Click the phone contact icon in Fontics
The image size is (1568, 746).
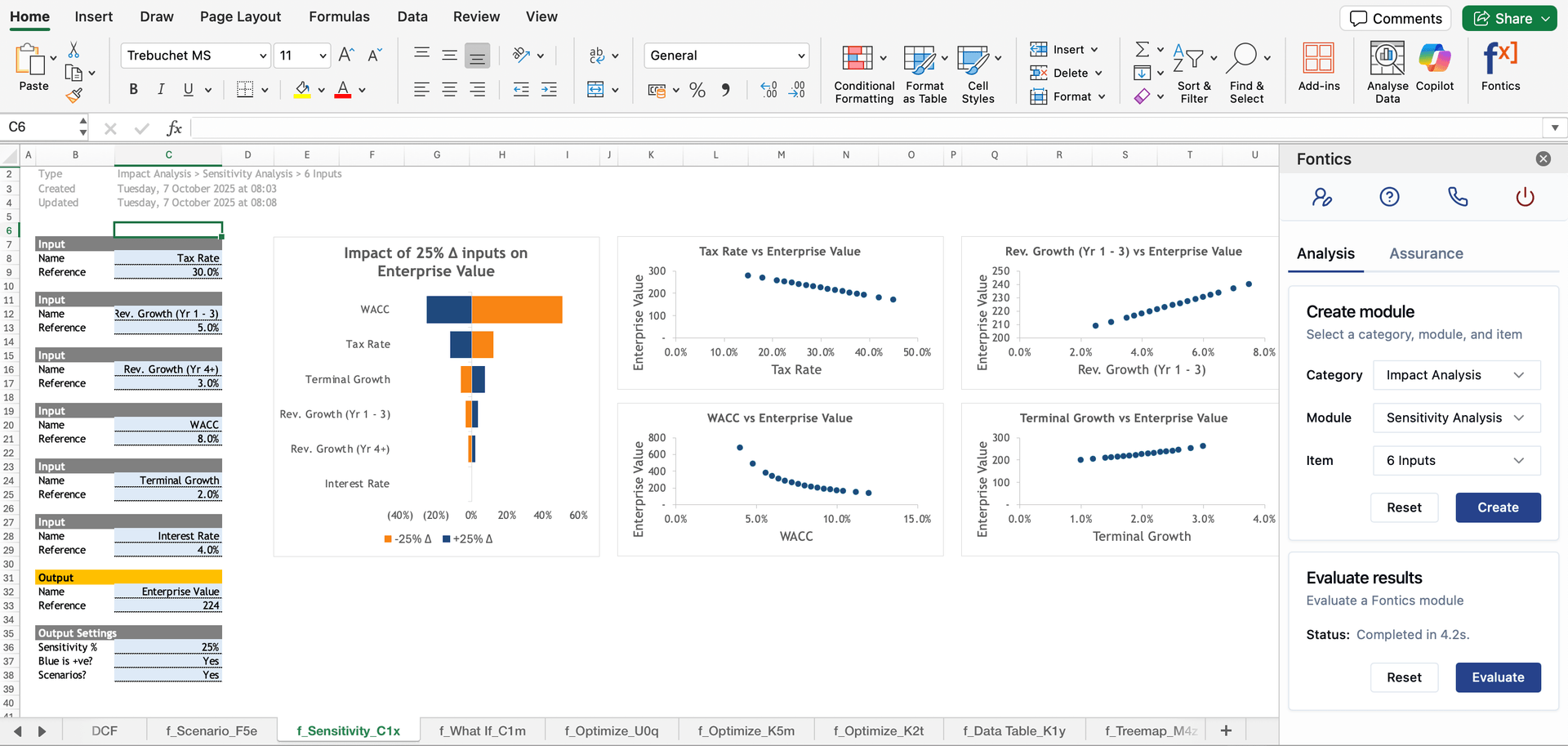pos(1457,196)
